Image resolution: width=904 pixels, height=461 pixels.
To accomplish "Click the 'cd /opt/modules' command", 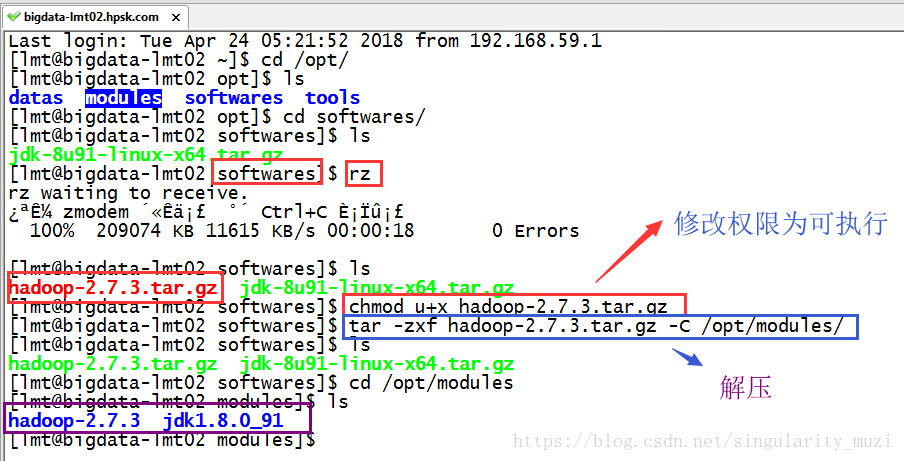I will click(x=431, y=383).
